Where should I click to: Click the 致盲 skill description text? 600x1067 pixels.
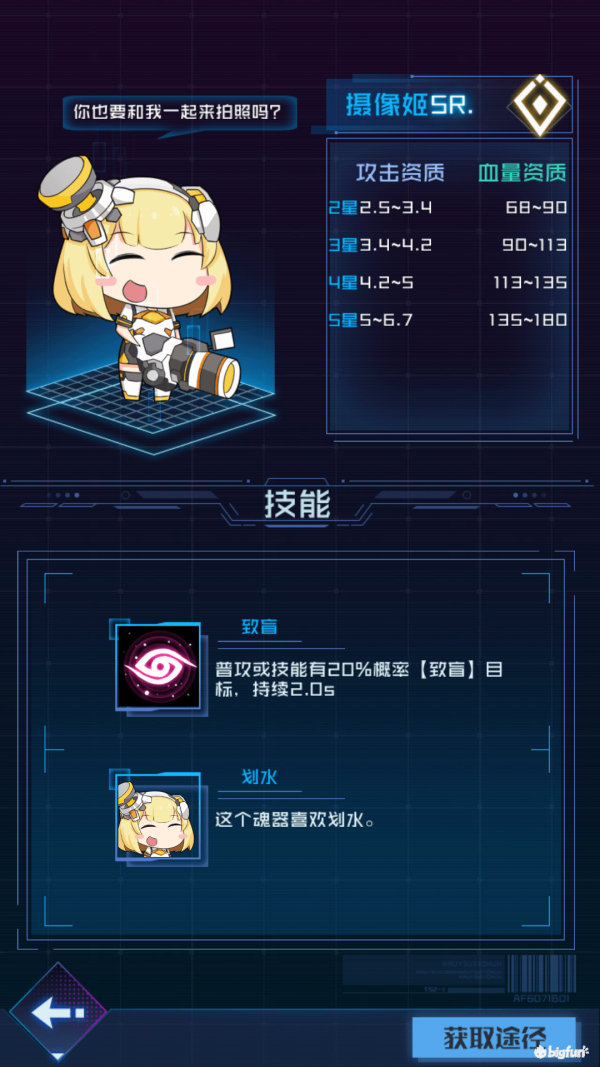[x=359, y=679]
